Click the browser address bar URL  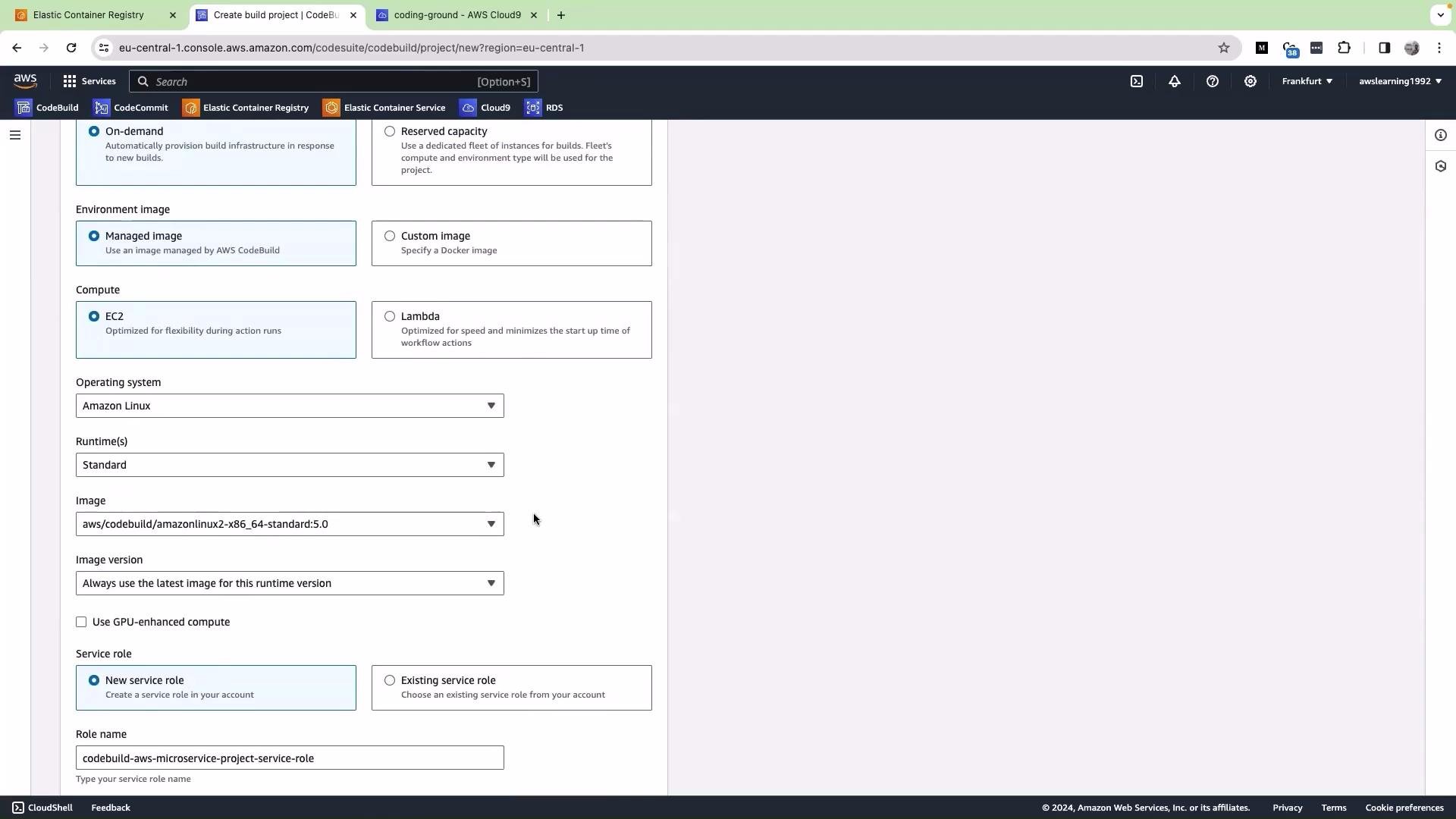[x=352, y=48]
